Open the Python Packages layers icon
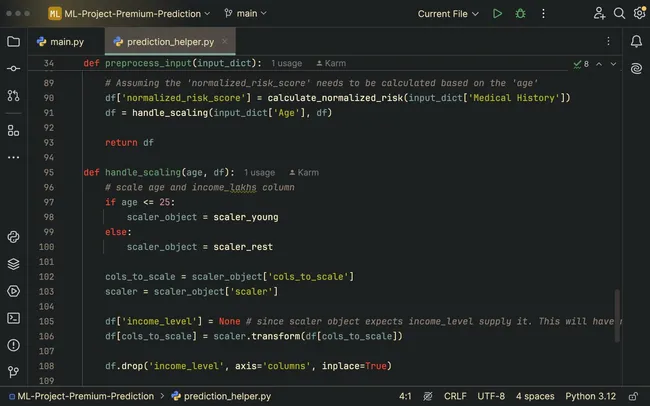 (13, 264)
